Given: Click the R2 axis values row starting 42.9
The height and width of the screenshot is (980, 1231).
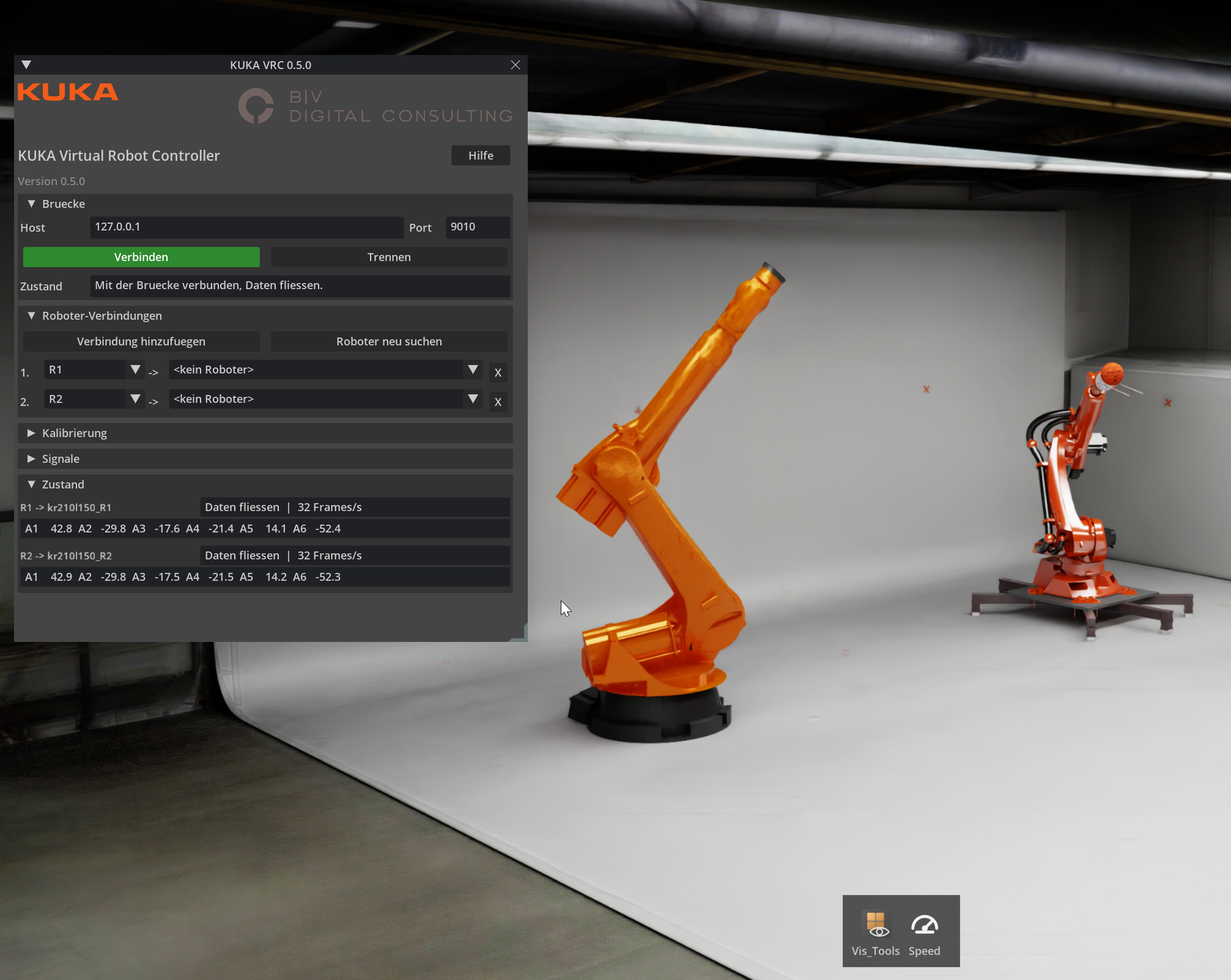Looking at the screenshot, I should [x=265, y=577].
